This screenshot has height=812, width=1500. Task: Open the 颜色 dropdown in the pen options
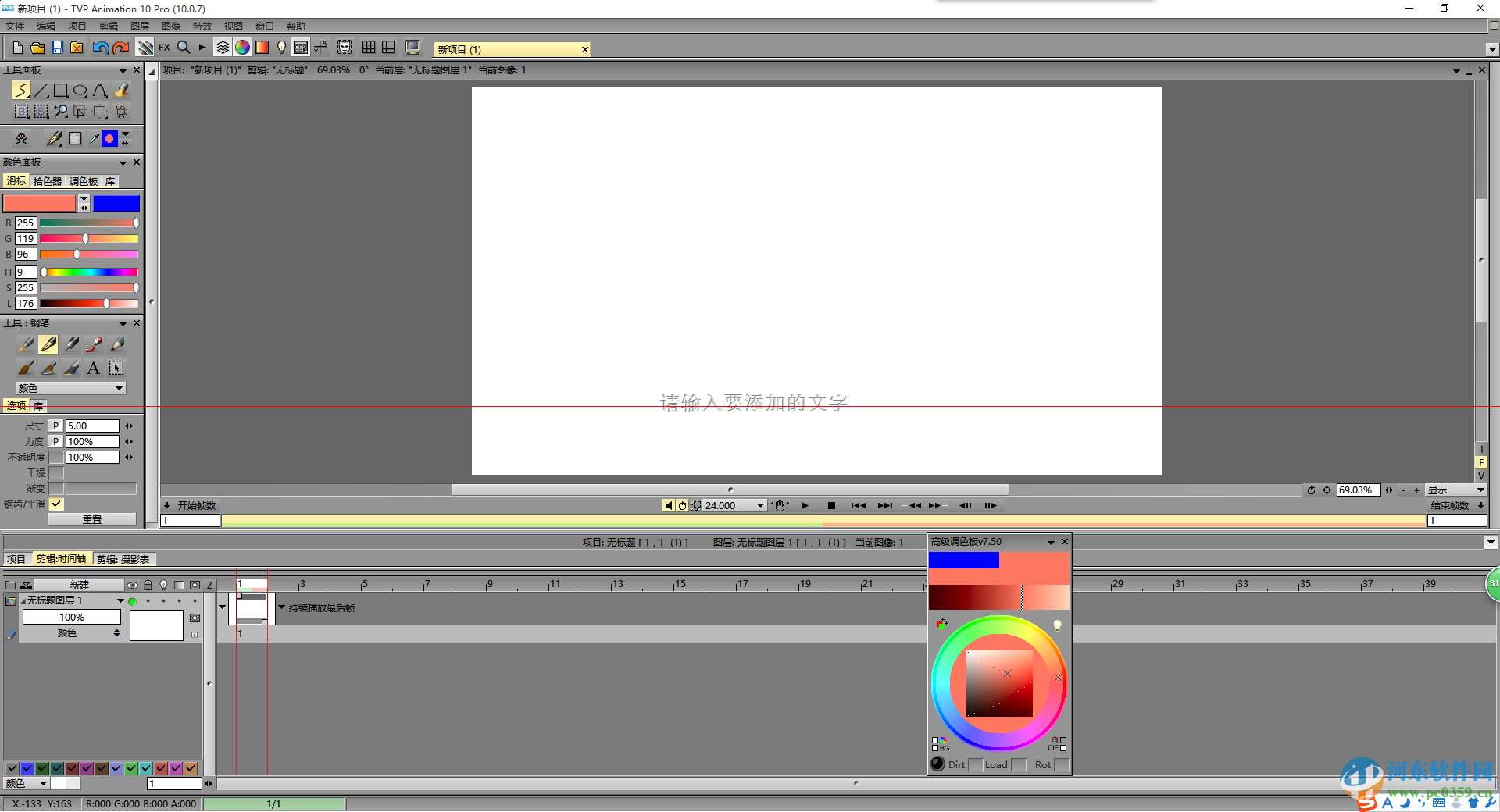69,388
